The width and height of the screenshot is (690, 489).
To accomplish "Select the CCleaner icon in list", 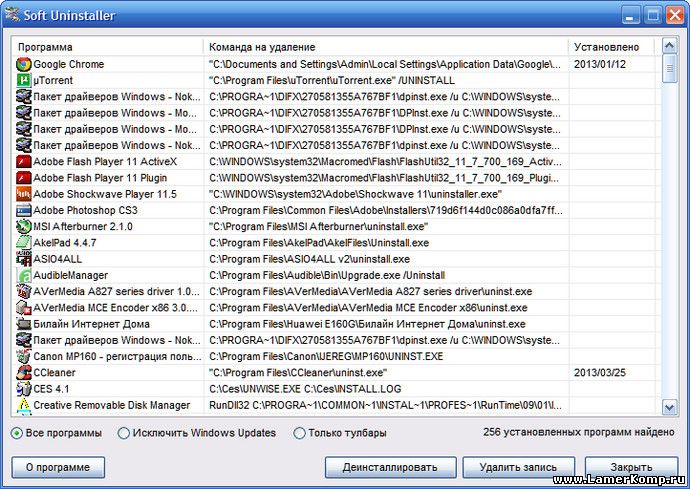I will coord(23,372).
